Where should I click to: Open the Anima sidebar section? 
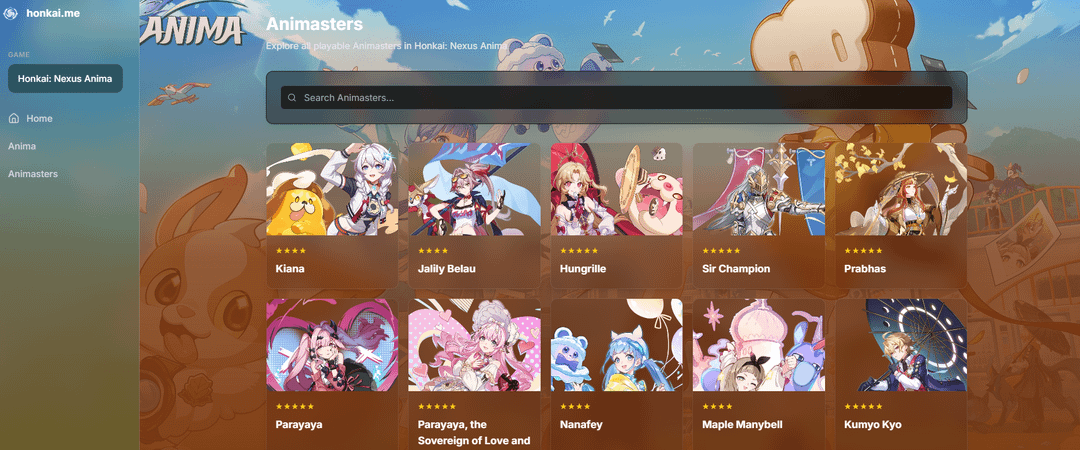(x=22, y=146)
